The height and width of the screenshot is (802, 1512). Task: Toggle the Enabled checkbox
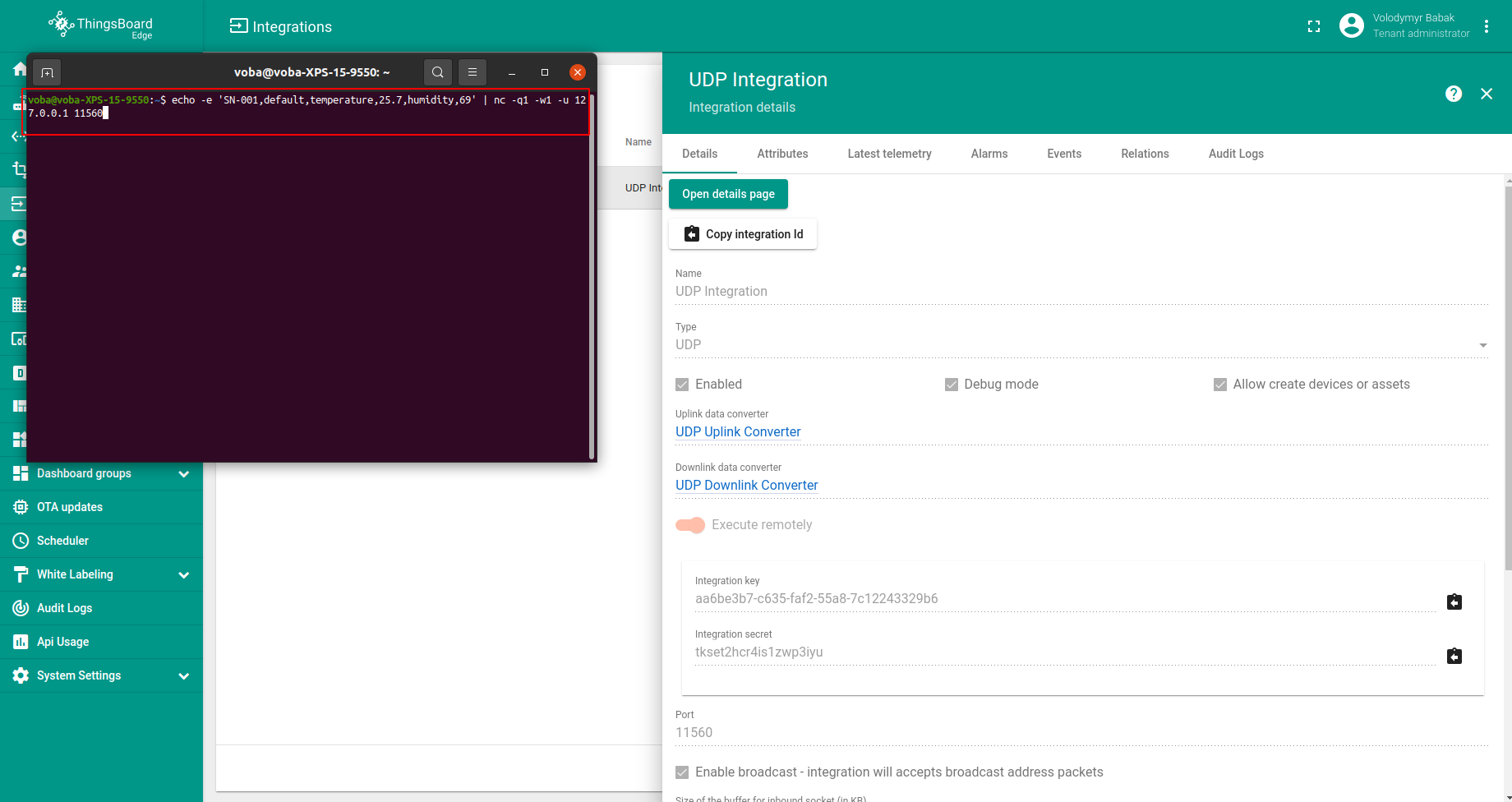point(682,385)
